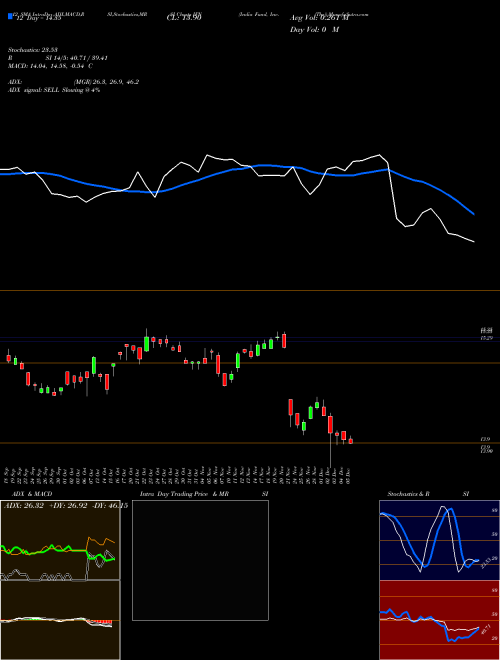Click the long-wick red candle at the price low
The height and width of the screenshot is (660, 500).
(330, 438)
